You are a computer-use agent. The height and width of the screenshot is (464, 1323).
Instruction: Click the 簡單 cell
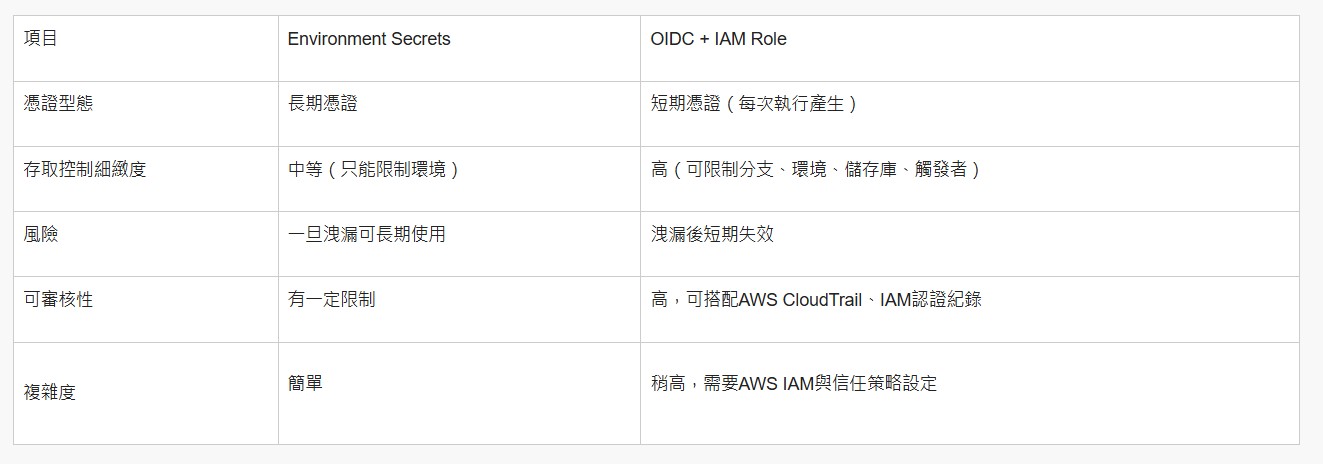[x=459, y=393]
